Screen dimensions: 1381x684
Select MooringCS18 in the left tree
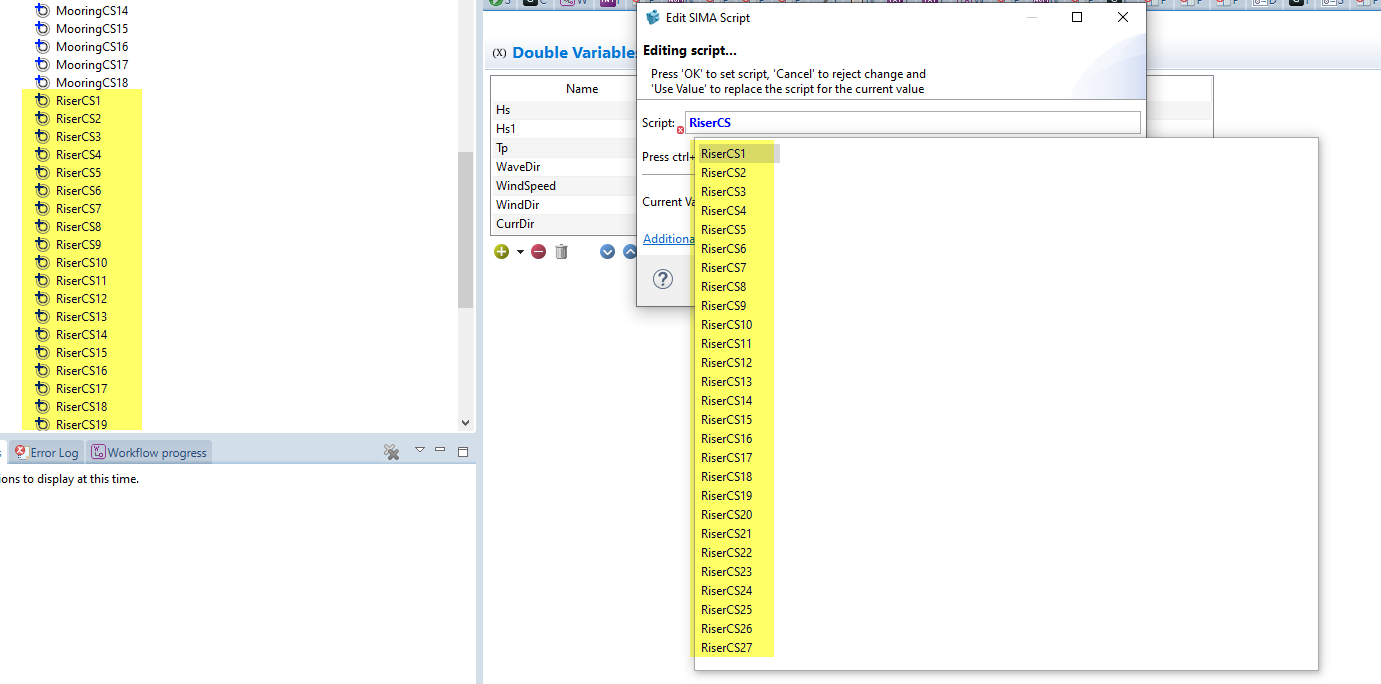[91, 83]
